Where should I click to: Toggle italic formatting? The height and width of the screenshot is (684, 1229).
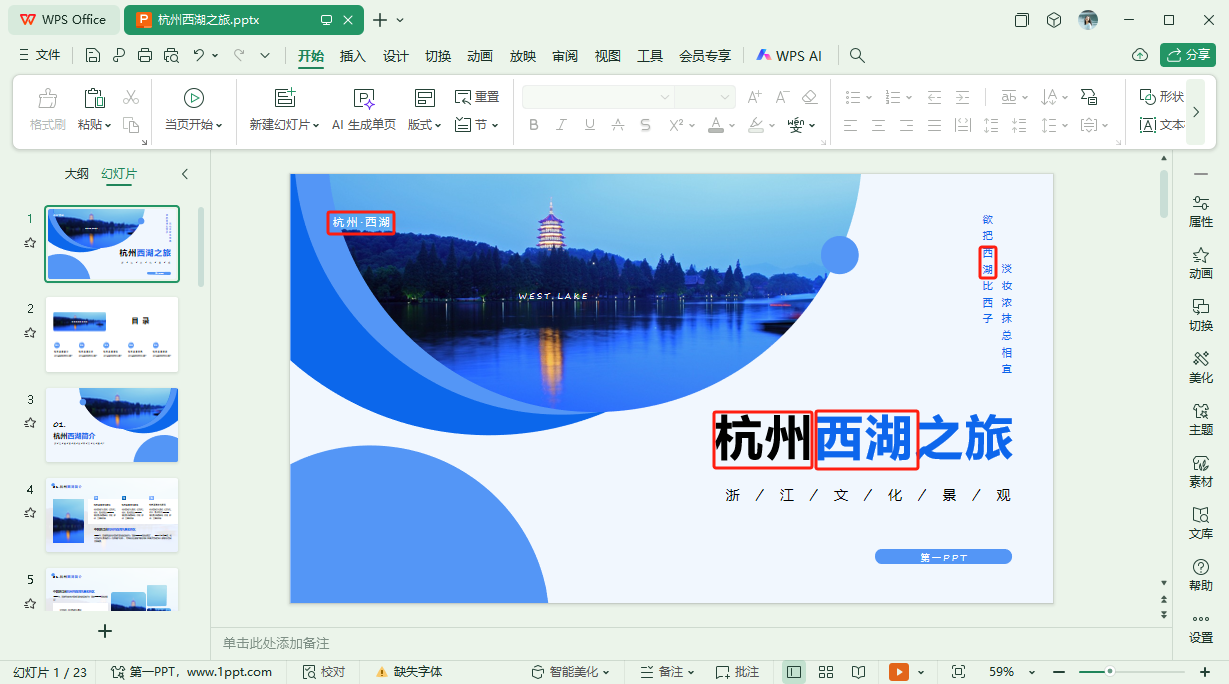click(x=561, y=124)
